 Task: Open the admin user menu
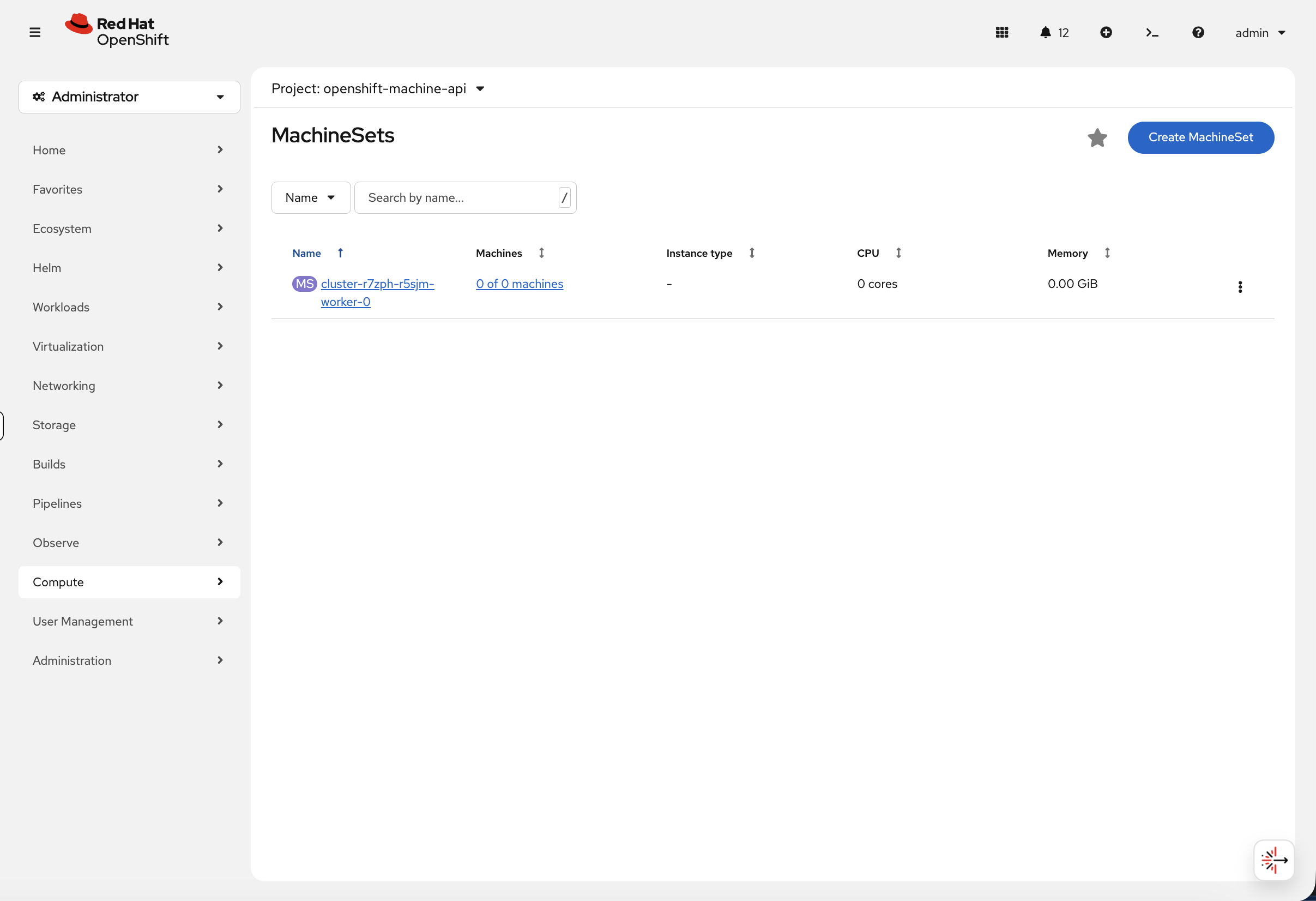[1260, 33]
